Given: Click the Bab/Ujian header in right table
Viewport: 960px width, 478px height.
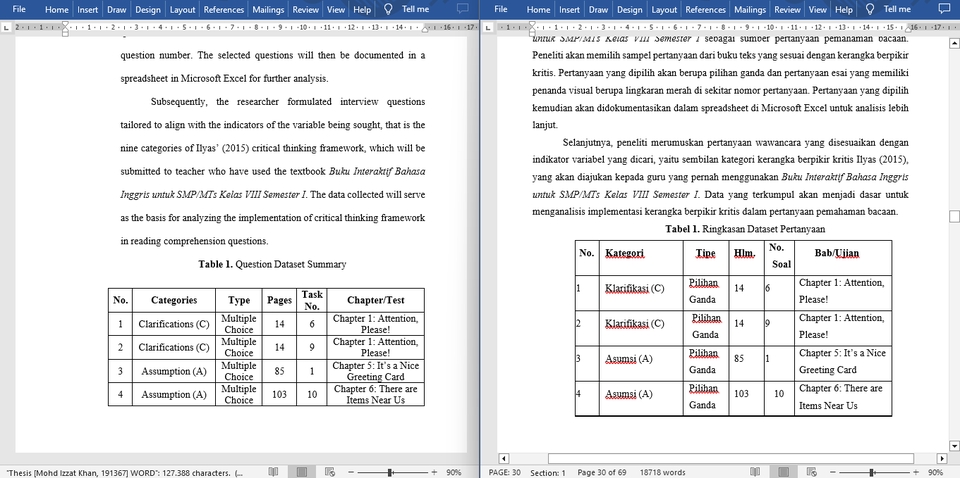Looking at the screenshot, I should pyautogui.click(x=842, y=258).
